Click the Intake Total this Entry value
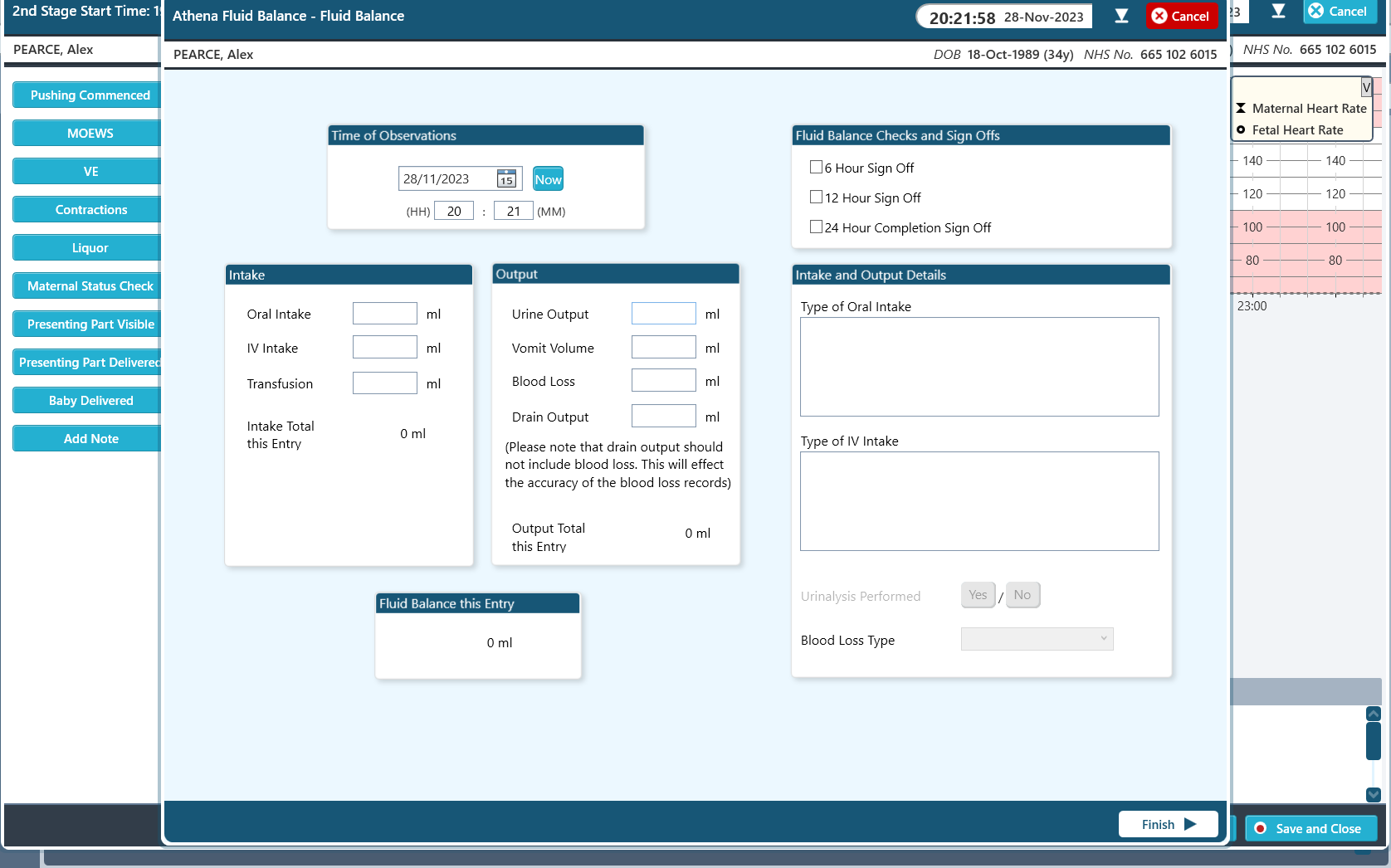 [x=412, y=434]
